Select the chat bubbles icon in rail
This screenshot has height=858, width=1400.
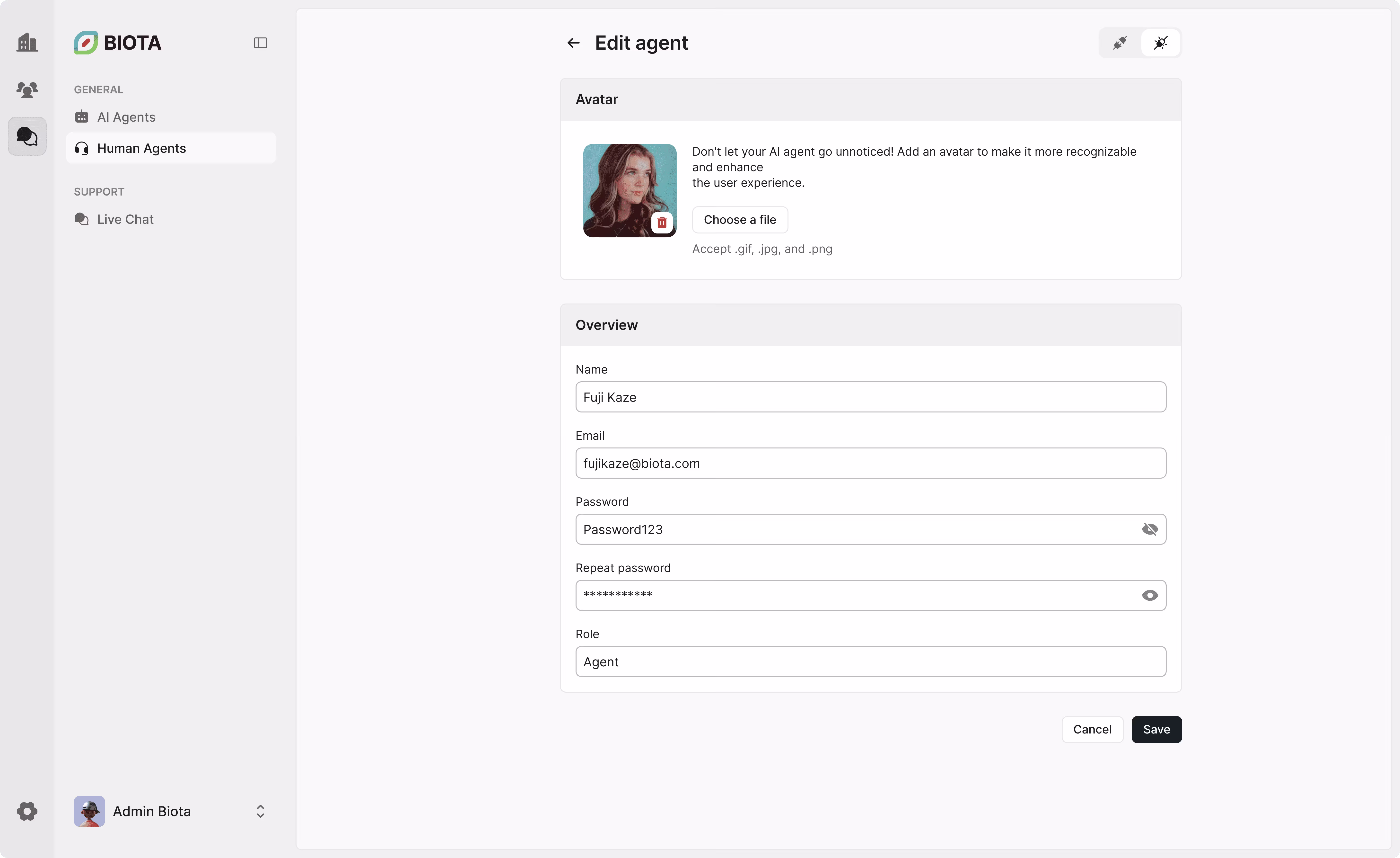pyautogui.click(x=27, y=136)
